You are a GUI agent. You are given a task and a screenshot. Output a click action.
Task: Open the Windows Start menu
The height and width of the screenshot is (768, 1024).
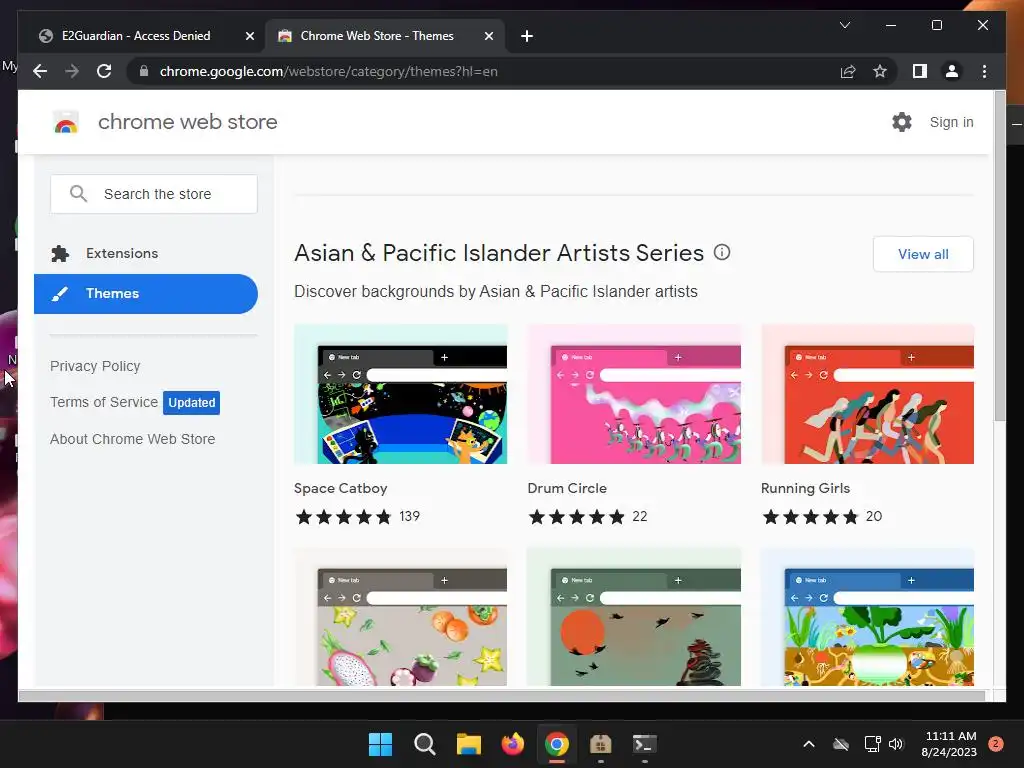coord(380,744)
